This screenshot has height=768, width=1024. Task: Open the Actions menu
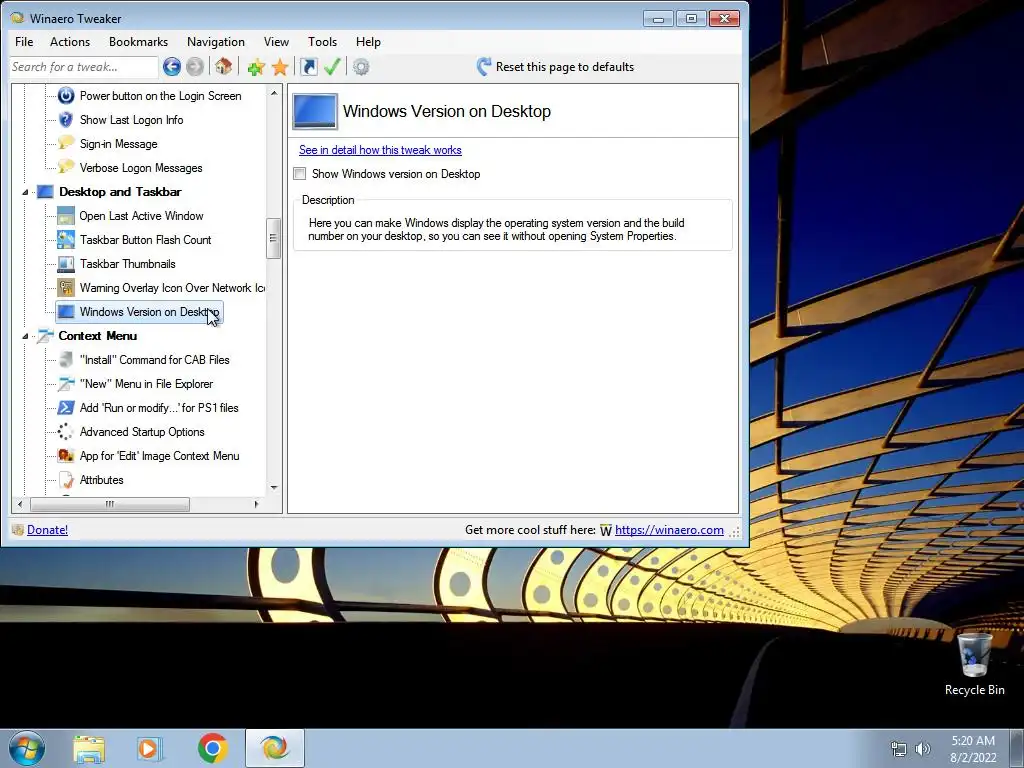click(x=70, y=42)
